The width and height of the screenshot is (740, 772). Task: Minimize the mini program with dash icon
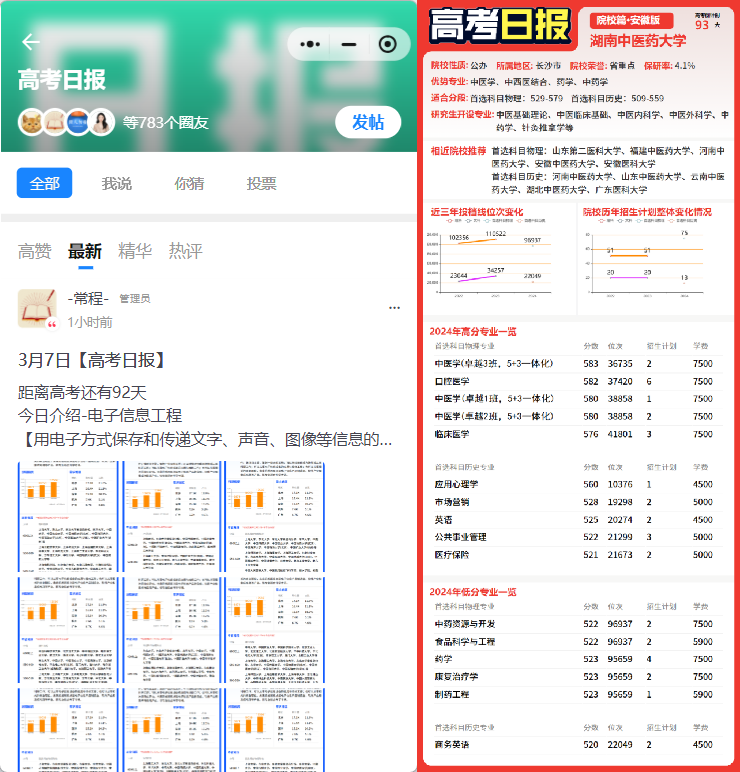[349, 44]
